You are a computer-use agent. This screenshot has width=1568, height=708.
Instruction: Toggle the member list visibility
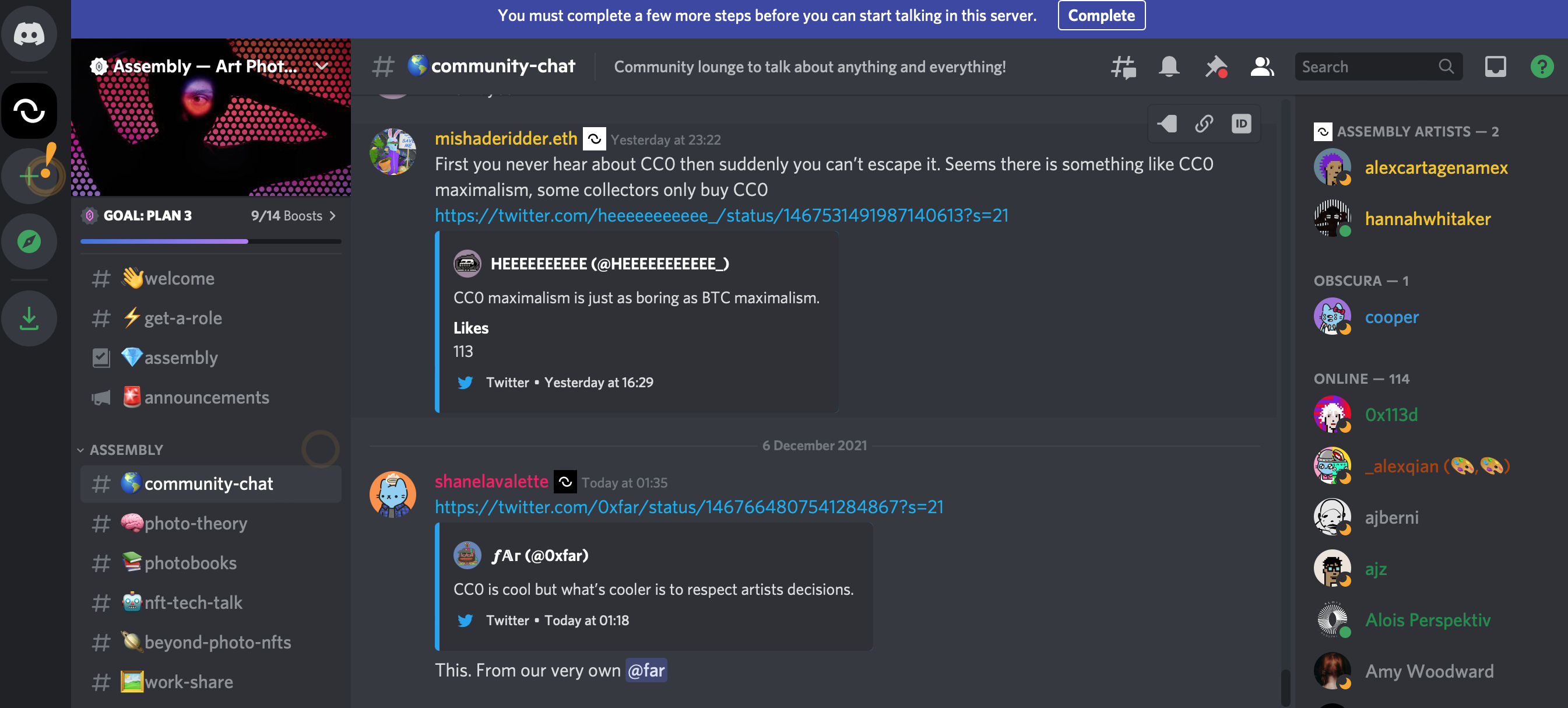pos(1262,67)
